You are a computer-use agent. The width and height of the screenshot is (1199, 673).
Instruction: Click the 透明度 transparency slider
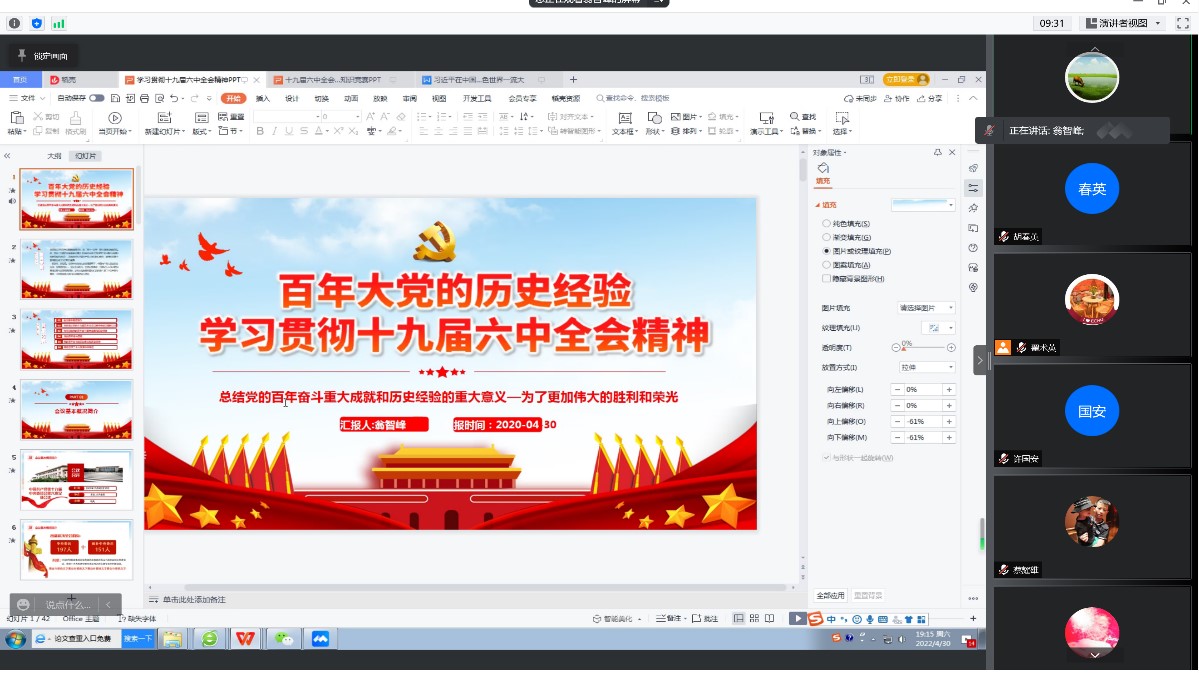923,348
